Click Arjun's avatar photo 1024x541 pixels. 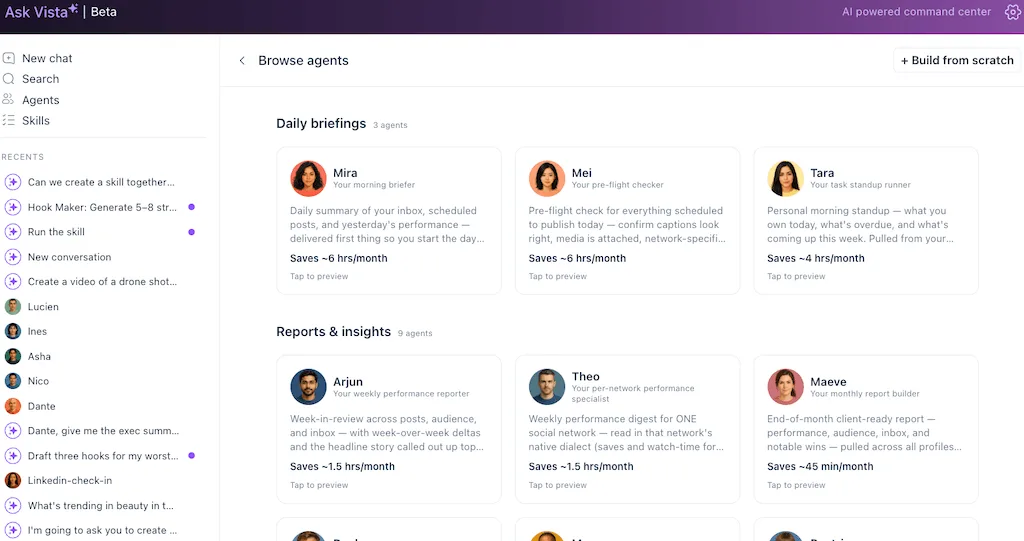pos(308,387)
